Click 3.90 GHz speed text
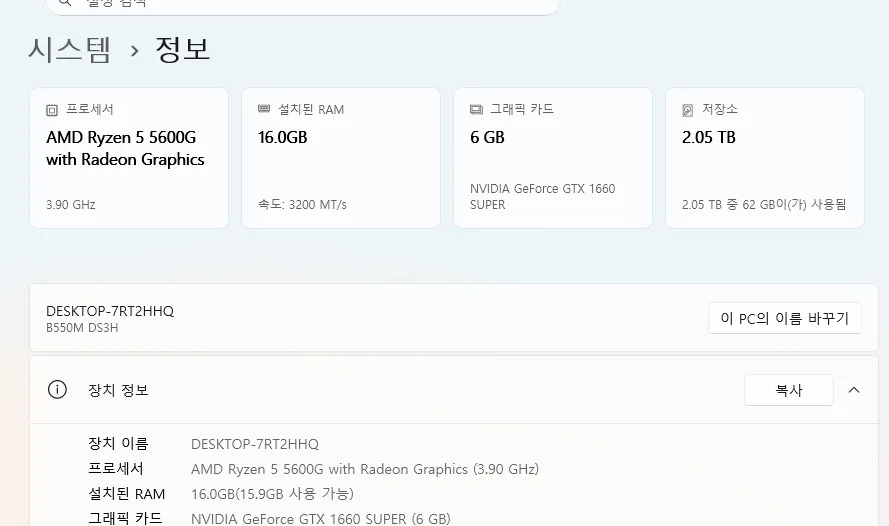 pyautogui.click(x=71, y=205)
